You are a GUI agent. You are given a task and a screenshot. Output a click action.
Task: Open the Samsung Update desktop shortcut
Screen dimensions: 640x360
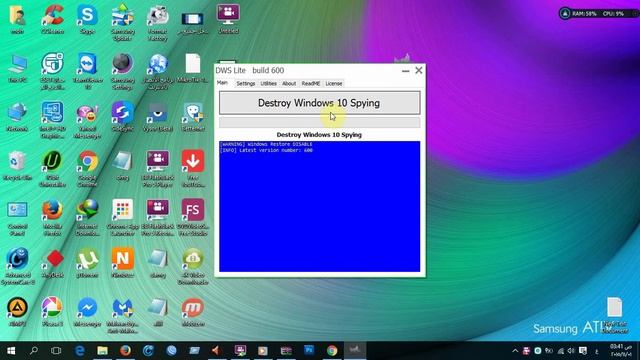(122, 22)
